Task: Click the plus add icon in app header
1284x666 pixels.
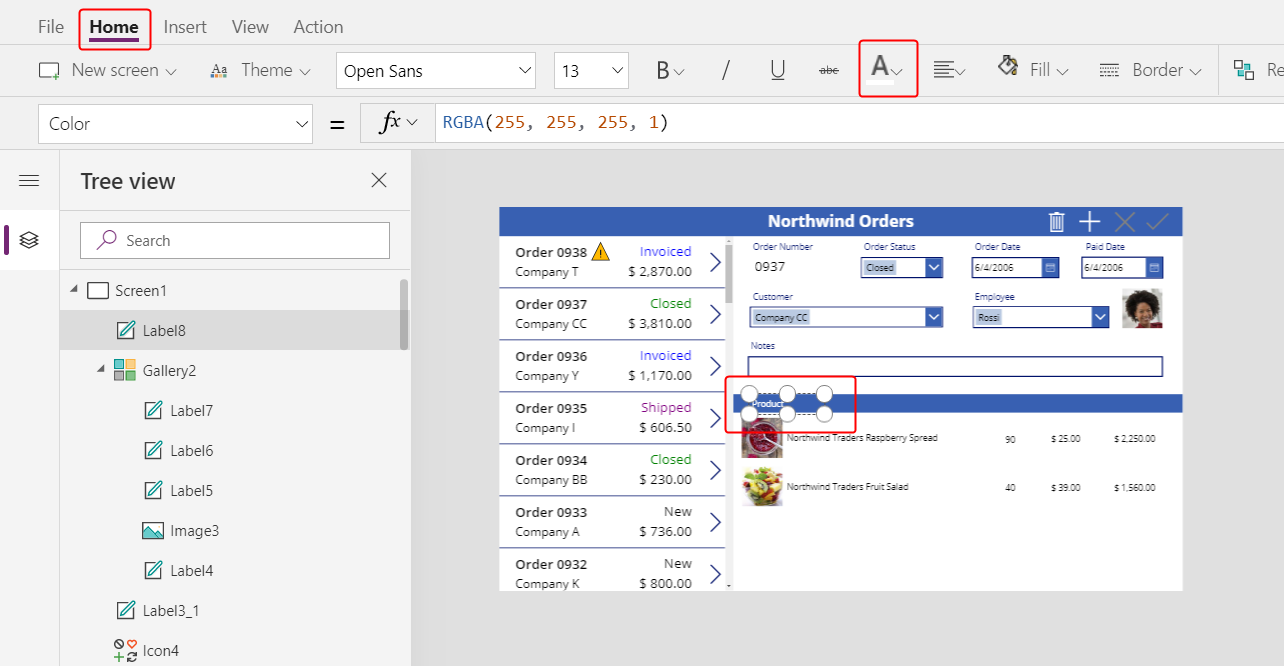Action: click(x=1090, y=221)
